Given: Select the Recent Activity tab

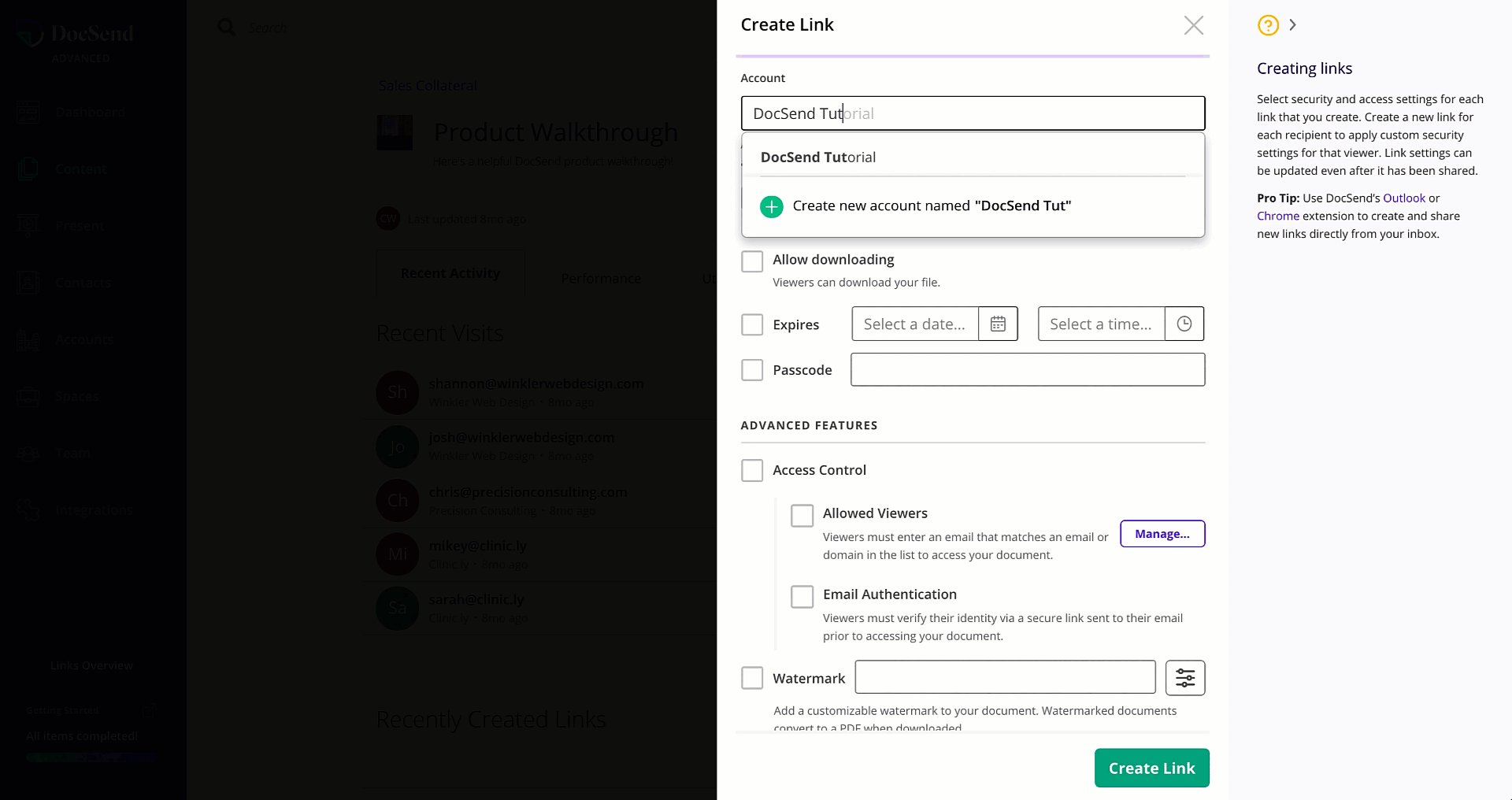Looking at the screenshot, I should pos(450,273).
